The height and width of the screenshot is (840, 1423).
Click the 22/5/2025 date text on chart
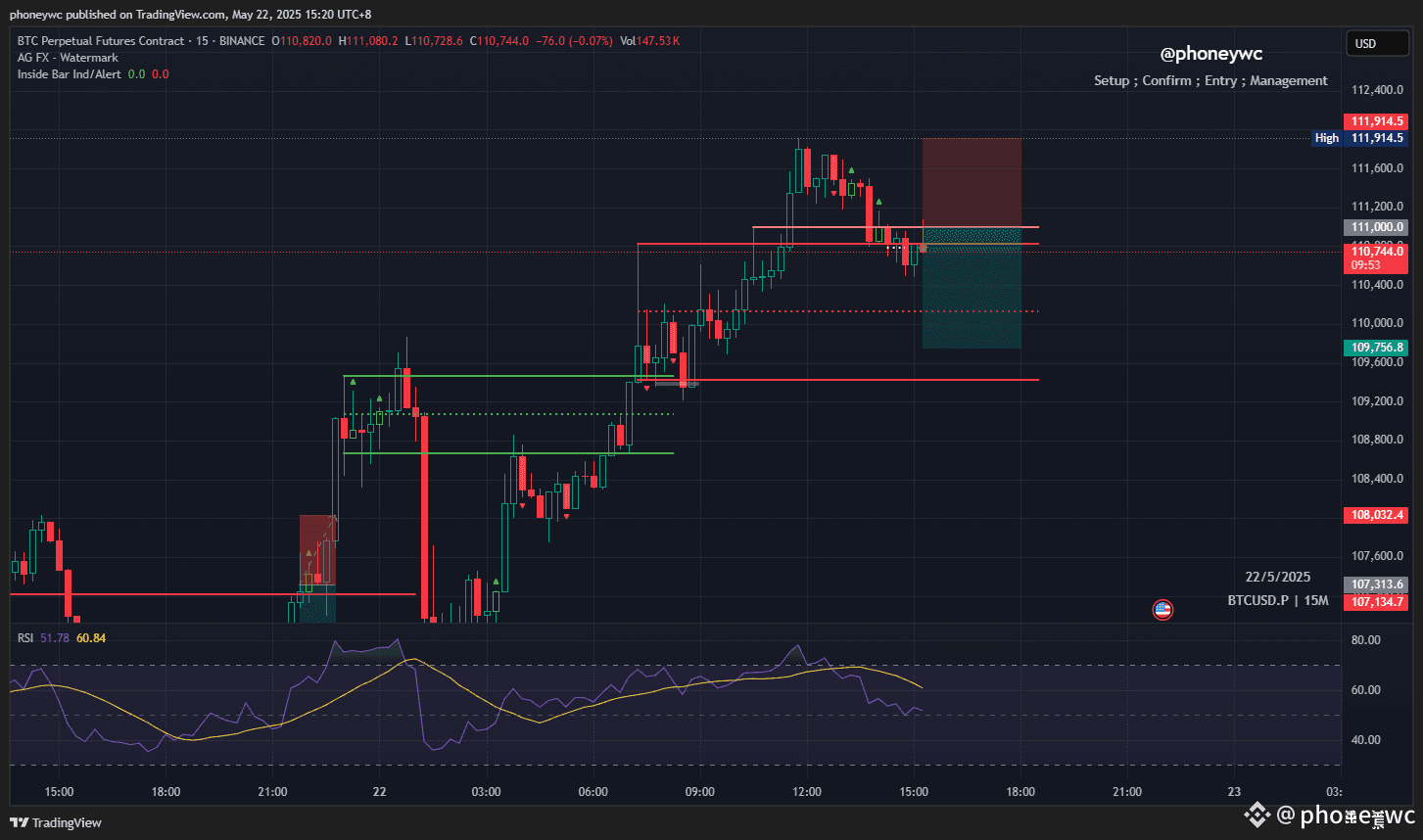tap(1278, 577)
